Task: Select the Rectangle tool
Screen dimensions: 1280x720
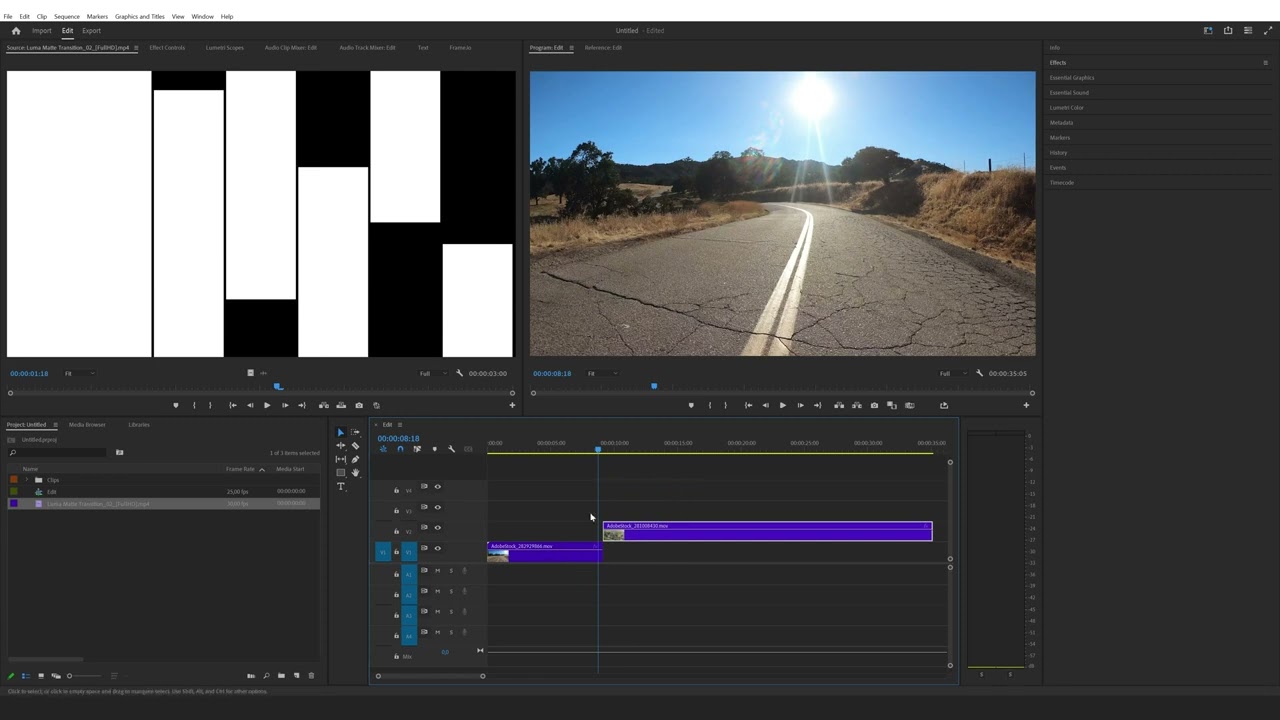Action: pos(340,472)
